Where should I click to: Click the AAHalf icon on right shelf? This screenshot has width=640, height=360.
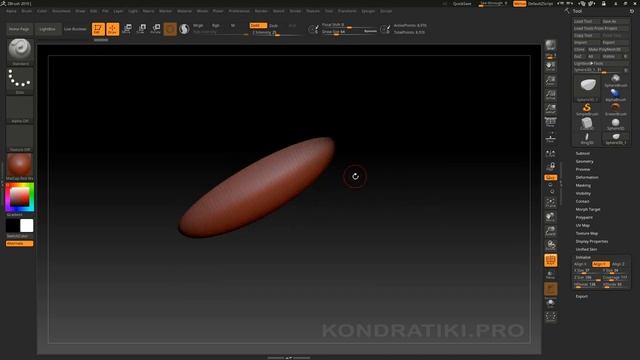pyautogui.click(x=551, y=109)
